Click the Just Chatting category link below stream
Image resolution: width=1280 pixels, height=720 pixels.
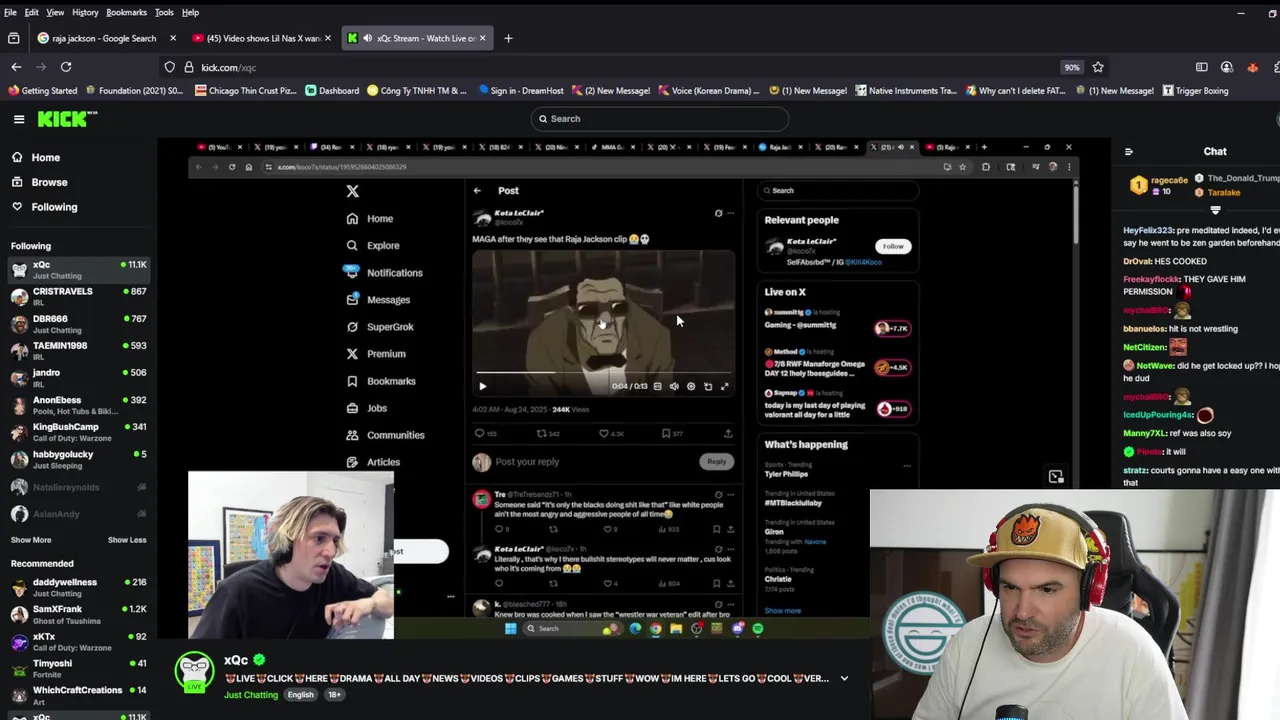point(251,695)
